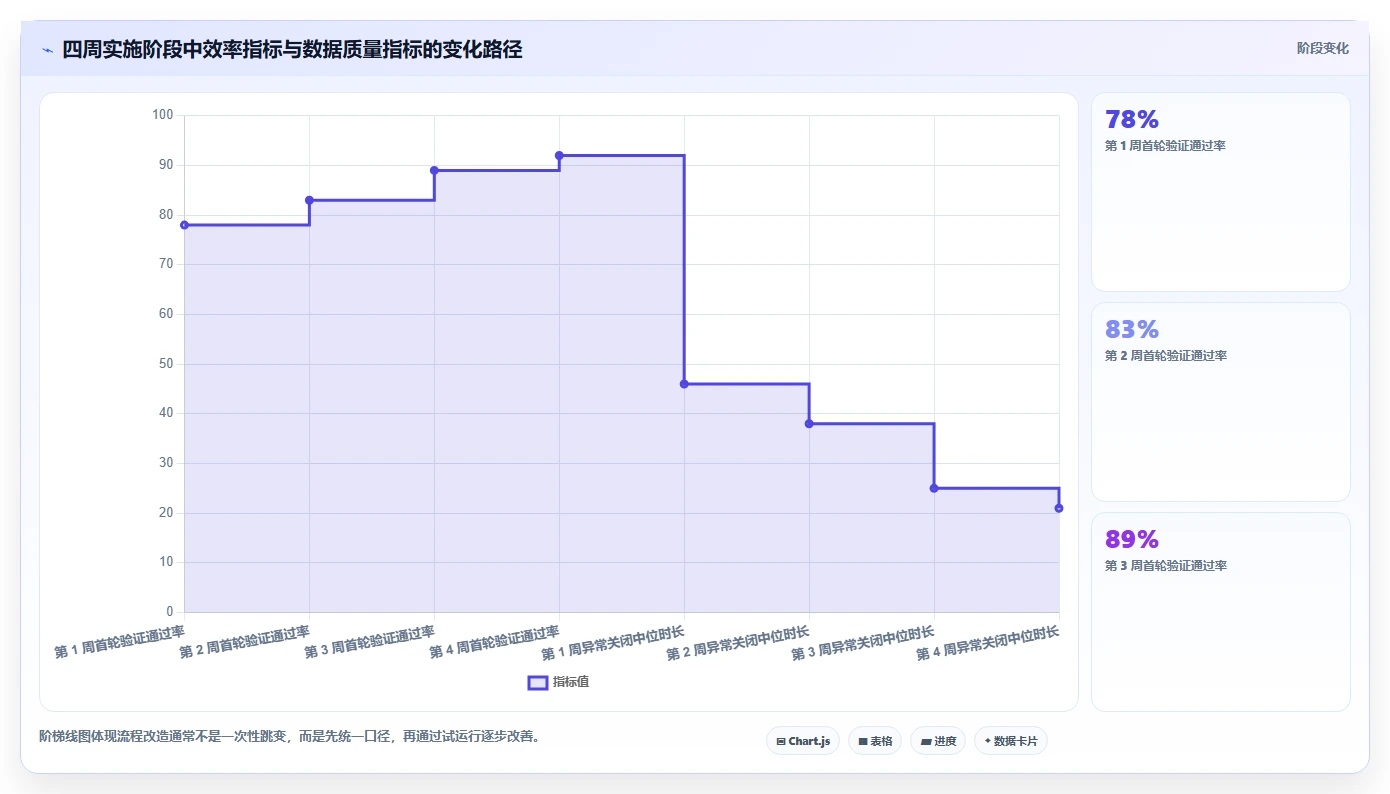Click the 78% value text
Viewport: 1390px width, 794px height.
1132,120
